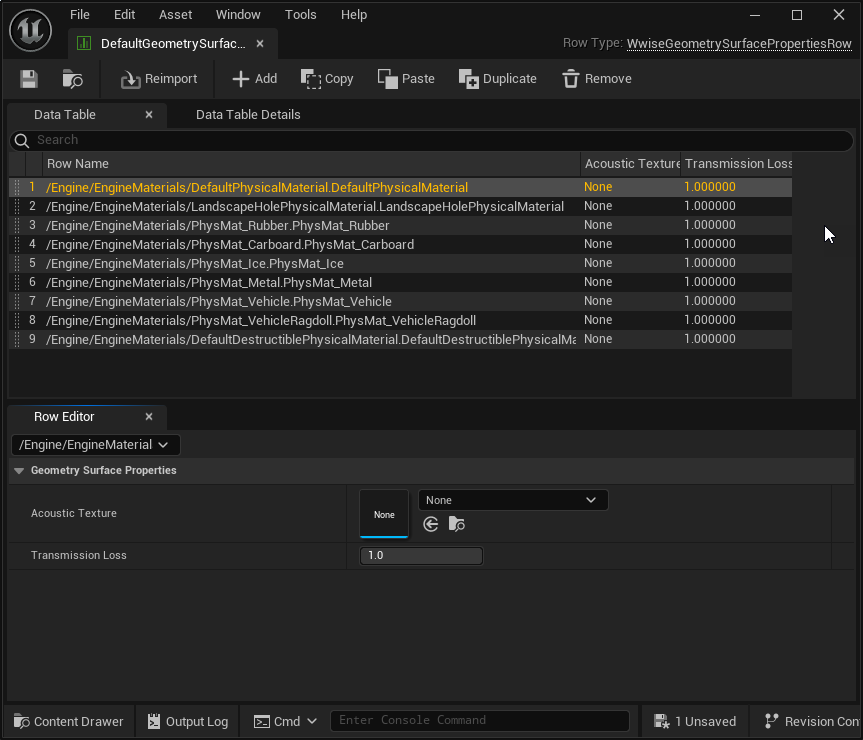This screenshot has height=740, width=863.
Task: Add a new row with Add button
Action: [x=254, y=79]
